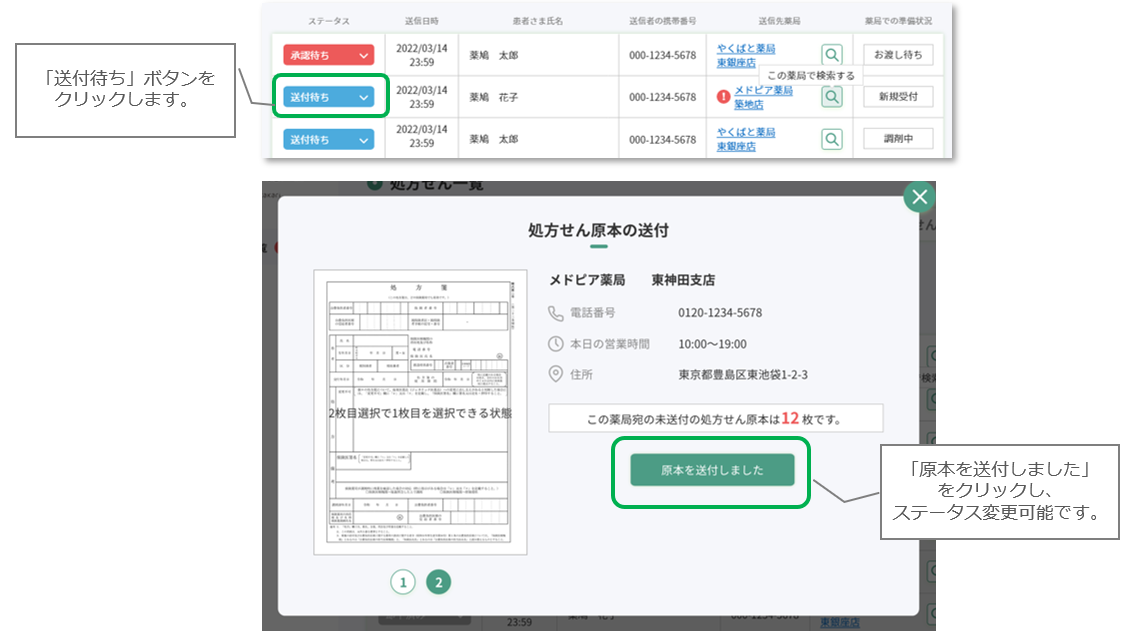Open the メドピア薬局 築地店 link

pos(763,97)
